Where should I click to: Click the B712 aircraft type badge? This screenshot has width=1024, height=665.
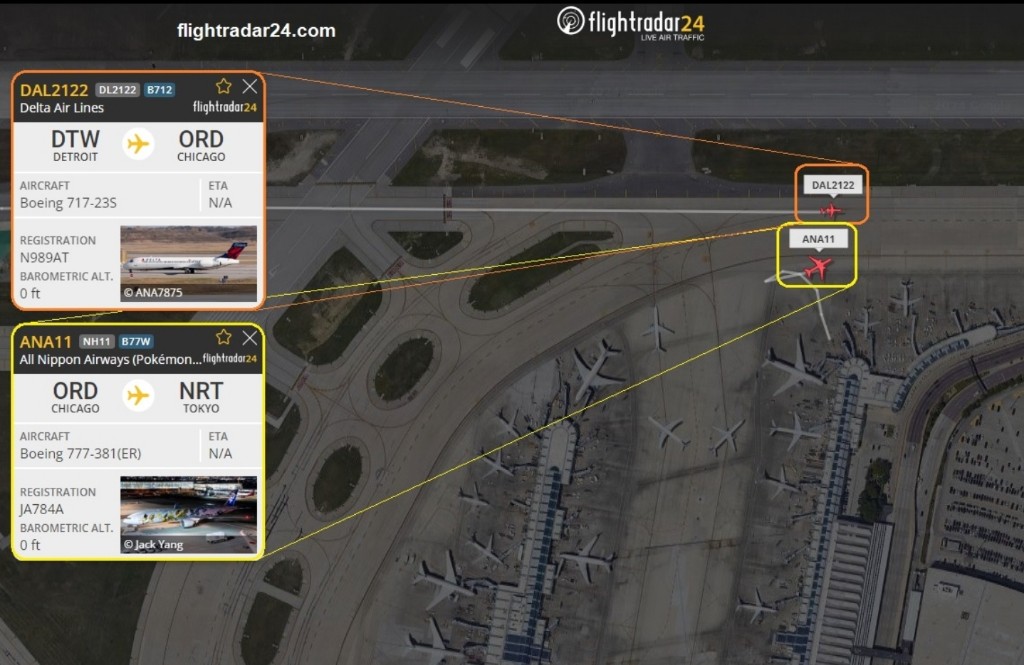pos(159,90)
